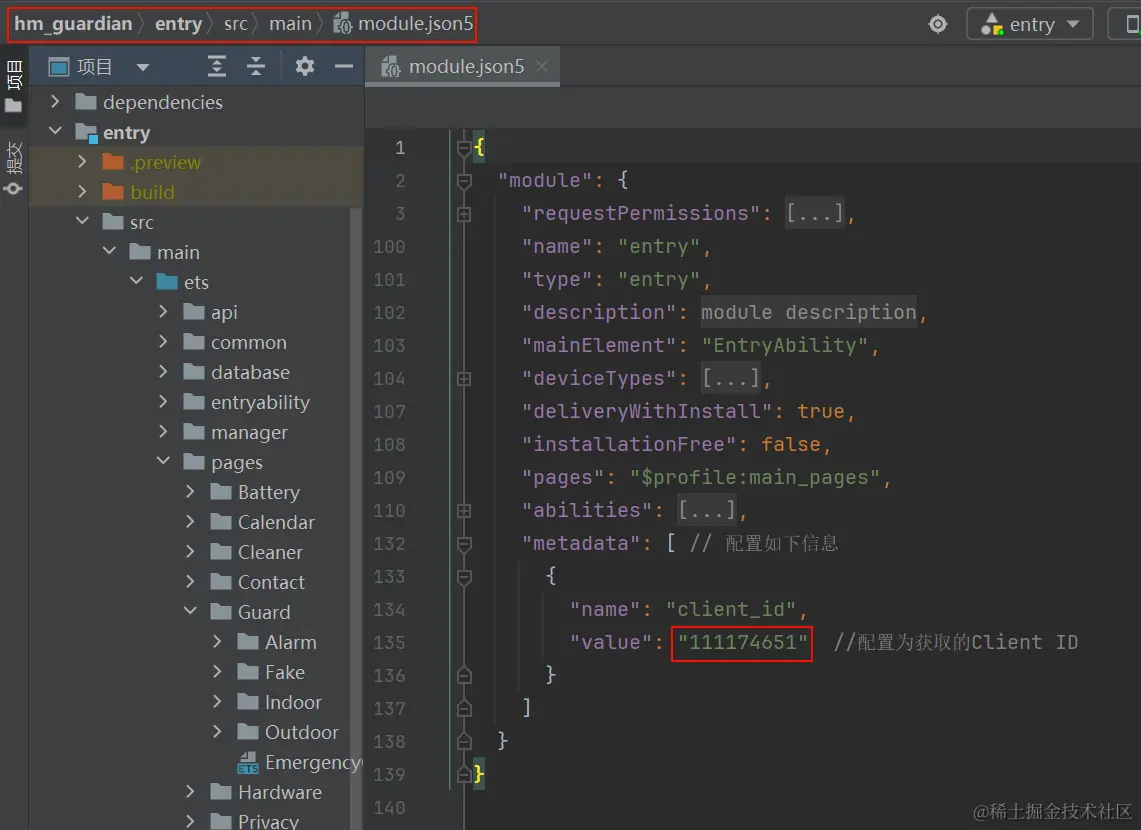Expand the .preview folder

pyautogui.click(x=82, y=161)
